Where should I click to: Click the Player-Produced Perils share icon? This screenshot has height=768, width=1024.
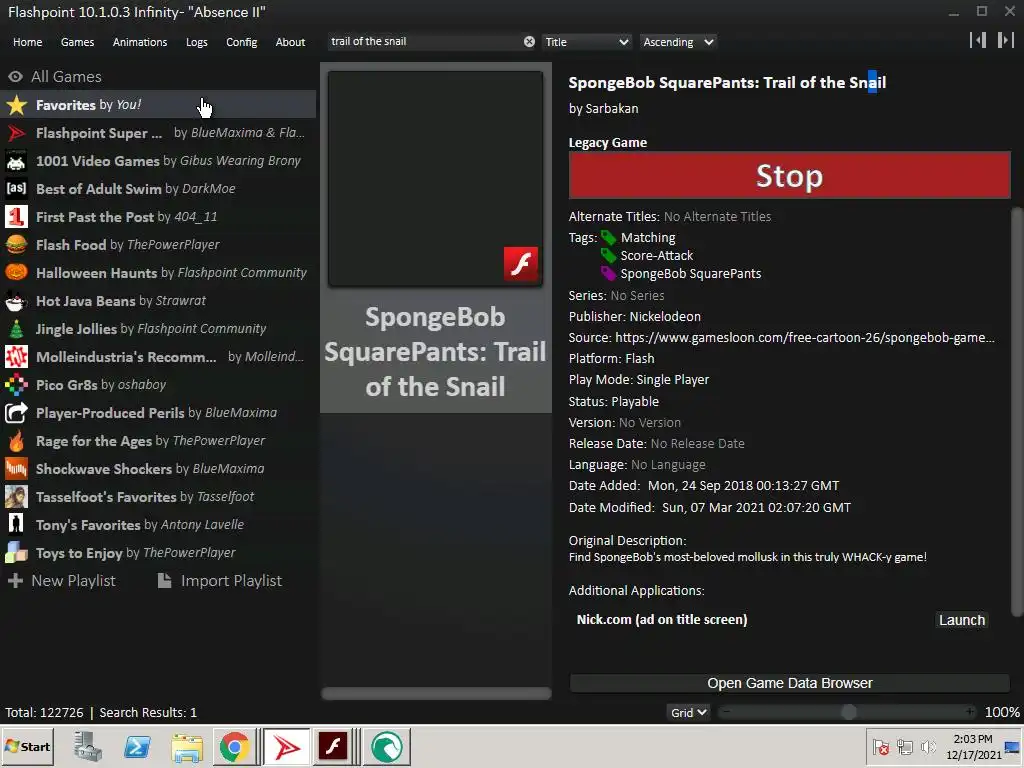pos(16,413)
